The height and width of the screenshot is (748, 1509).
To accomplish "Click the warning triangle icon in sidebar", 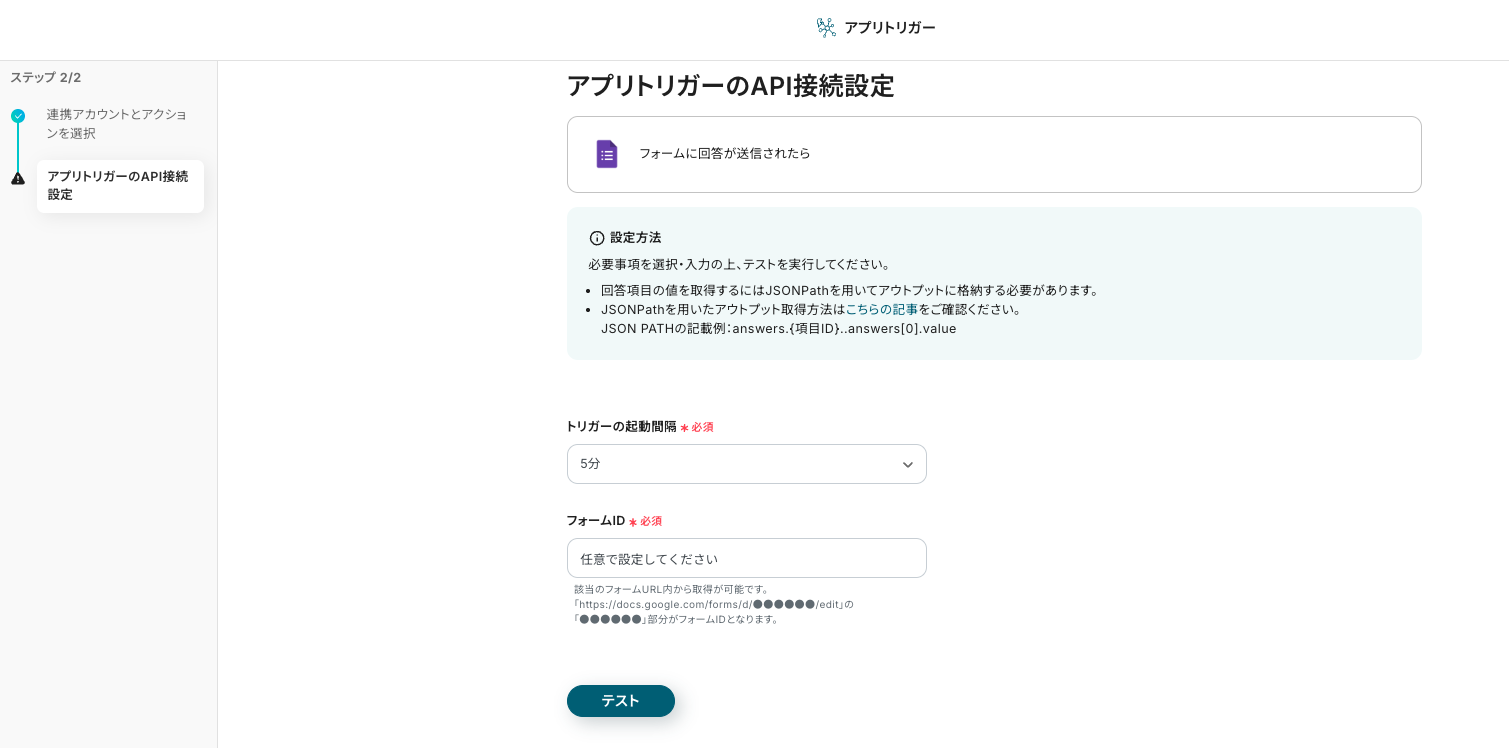I will [18, 178].
